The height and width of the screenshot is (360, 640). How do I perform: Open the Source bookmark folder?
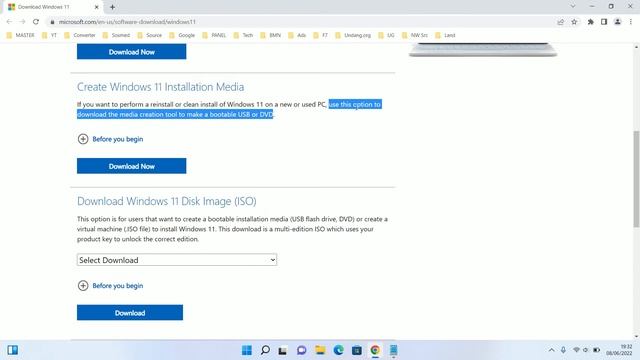150,35
